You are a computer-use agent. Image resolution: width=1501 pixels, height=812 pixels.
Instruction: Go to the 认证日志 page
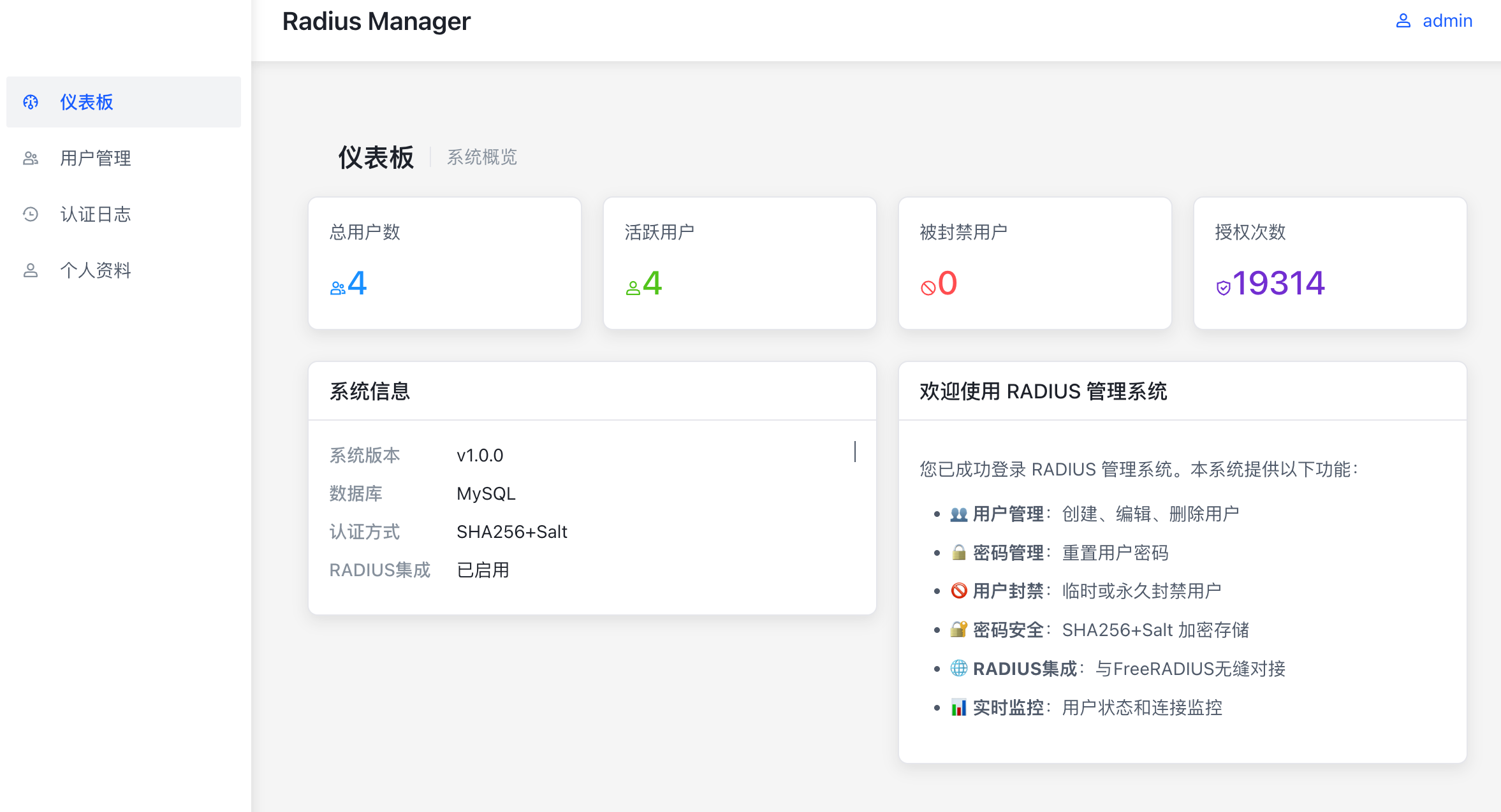[124, 214]
